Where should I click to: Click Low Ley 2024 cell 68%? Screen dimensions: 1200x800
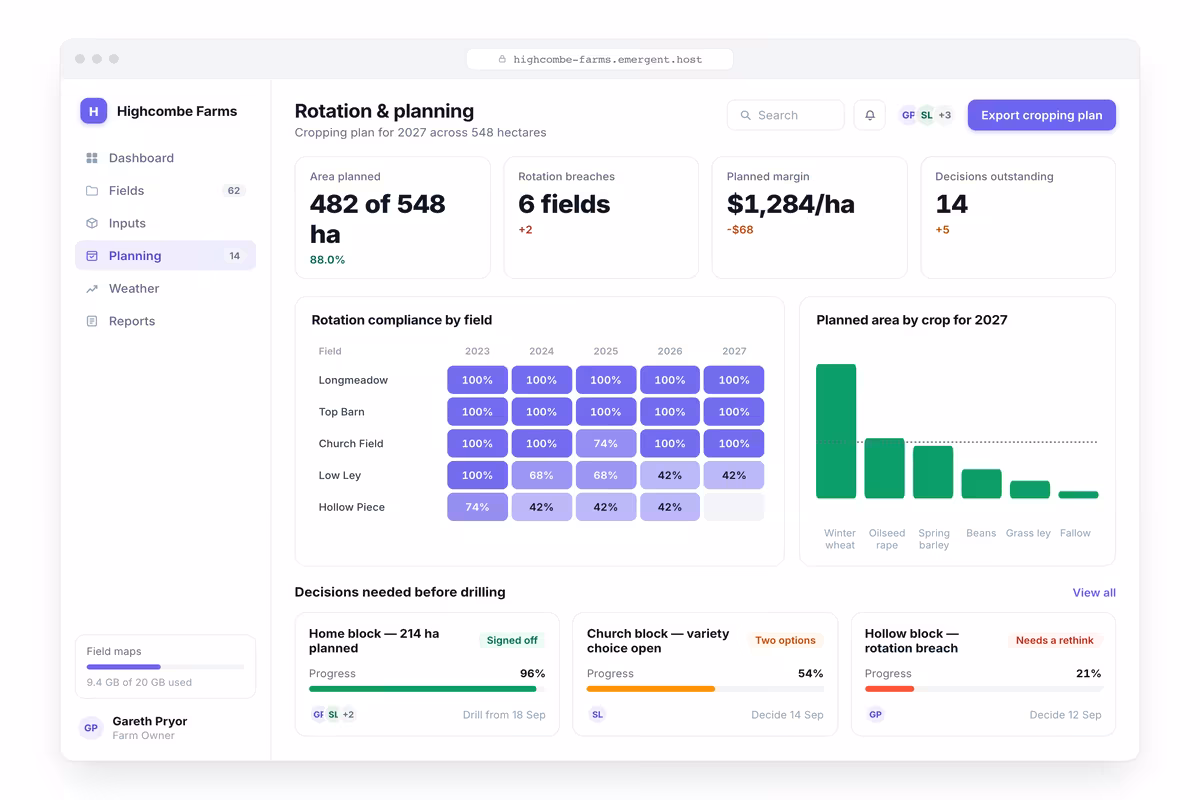(x=542, y=475)
